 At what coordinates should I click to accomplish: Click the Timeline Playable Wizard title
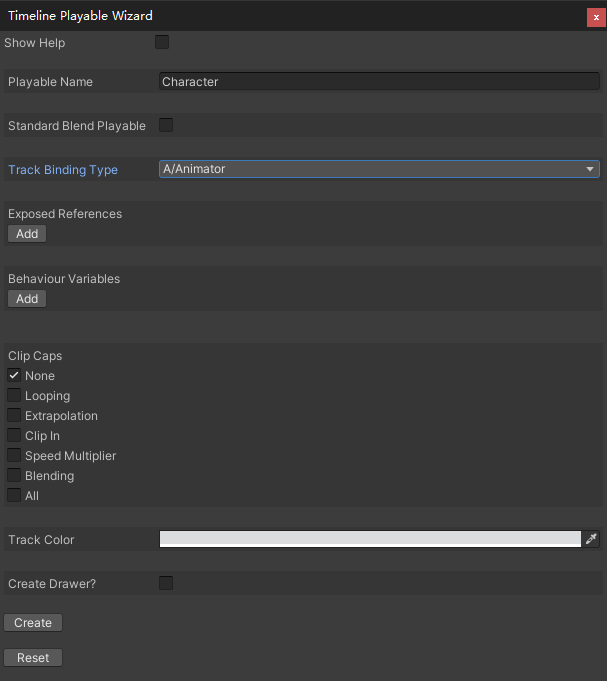point(80,16)
